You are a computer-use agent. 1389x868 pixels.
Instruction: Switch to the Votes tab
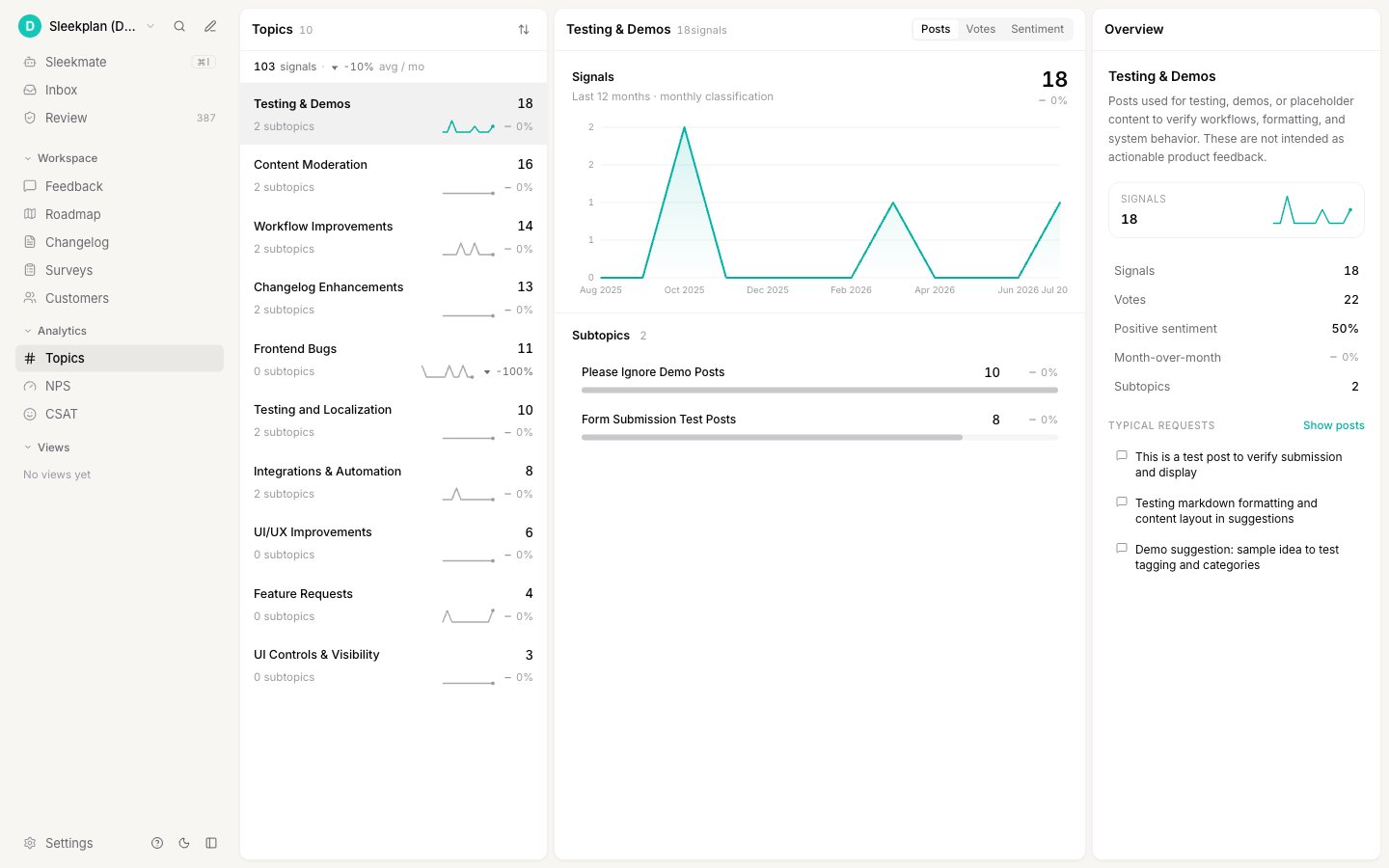pyautogui.click(x=980, y=29)
